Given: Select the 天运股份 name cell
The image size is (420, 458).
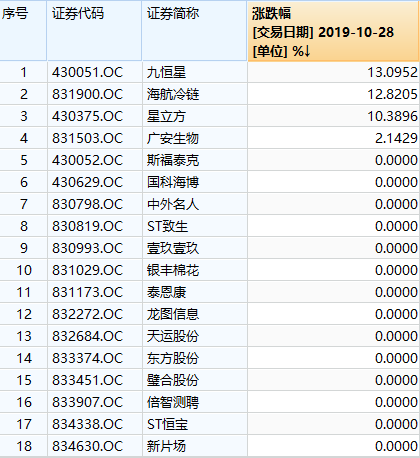Looking at the screenshot, I should coord(195,336).
